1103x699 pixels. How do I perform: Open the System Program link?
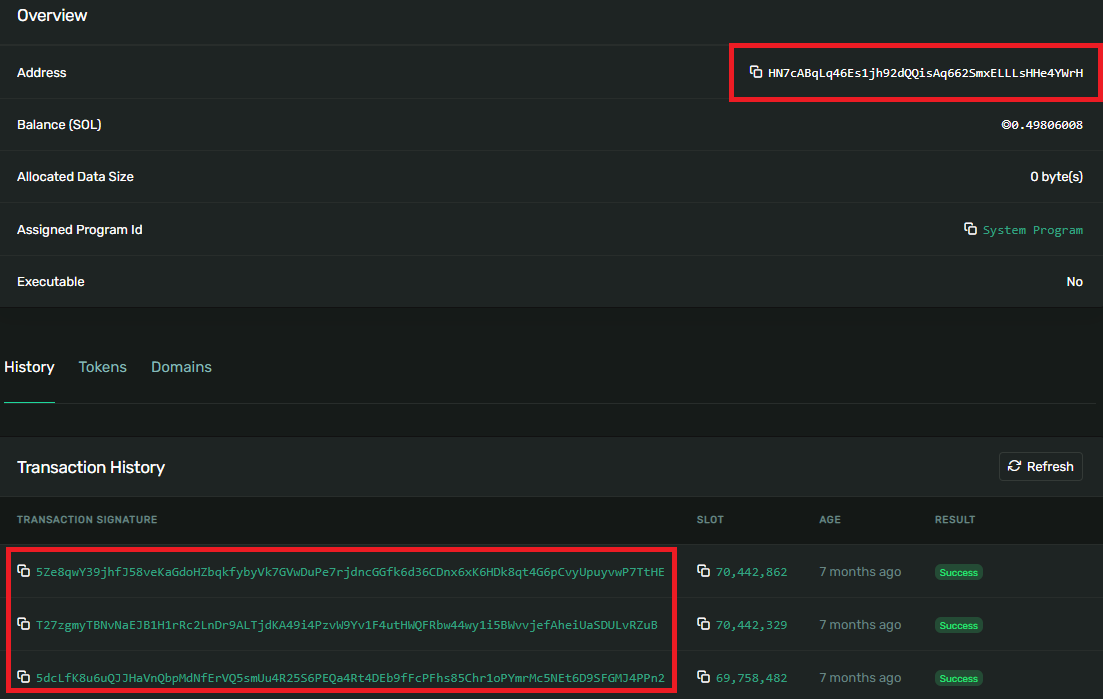pos(1032,230)
